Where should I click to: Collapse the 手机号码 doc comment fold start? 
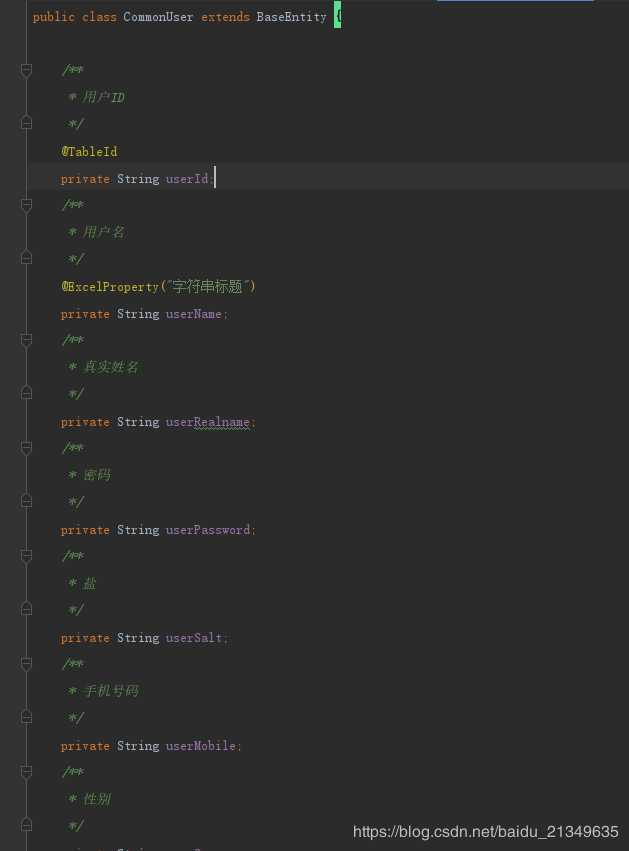coord(26,664)
